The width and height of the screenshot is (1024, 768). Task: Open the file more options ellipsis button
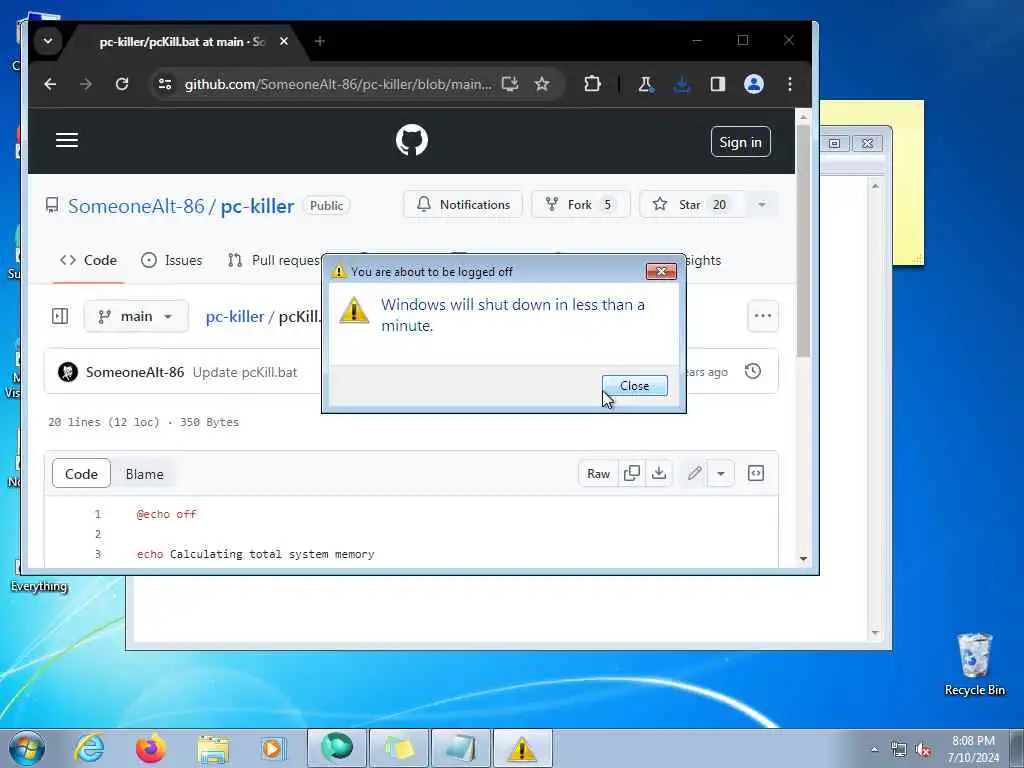click(763, 315)
